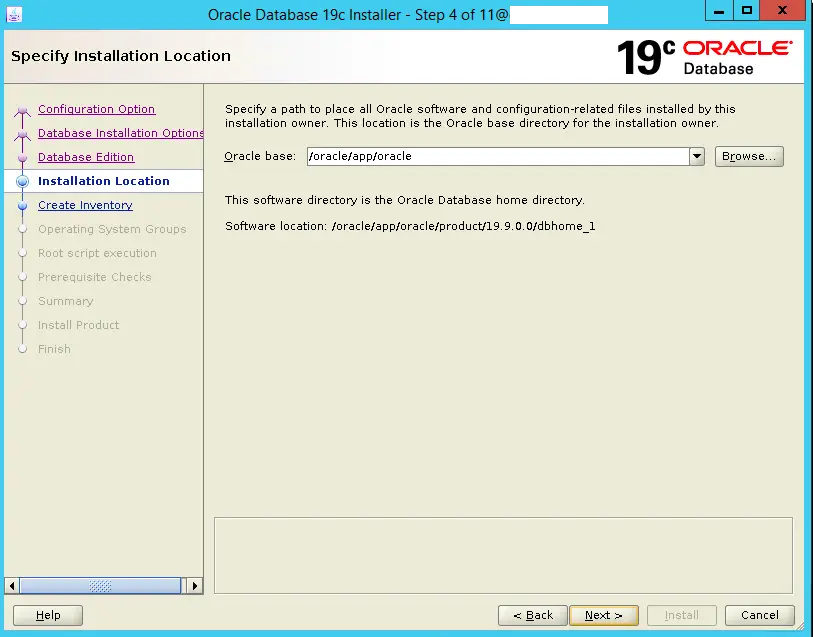Click the Java installer window icon
The width and height of the screenshot is (813, 637).
14,15
